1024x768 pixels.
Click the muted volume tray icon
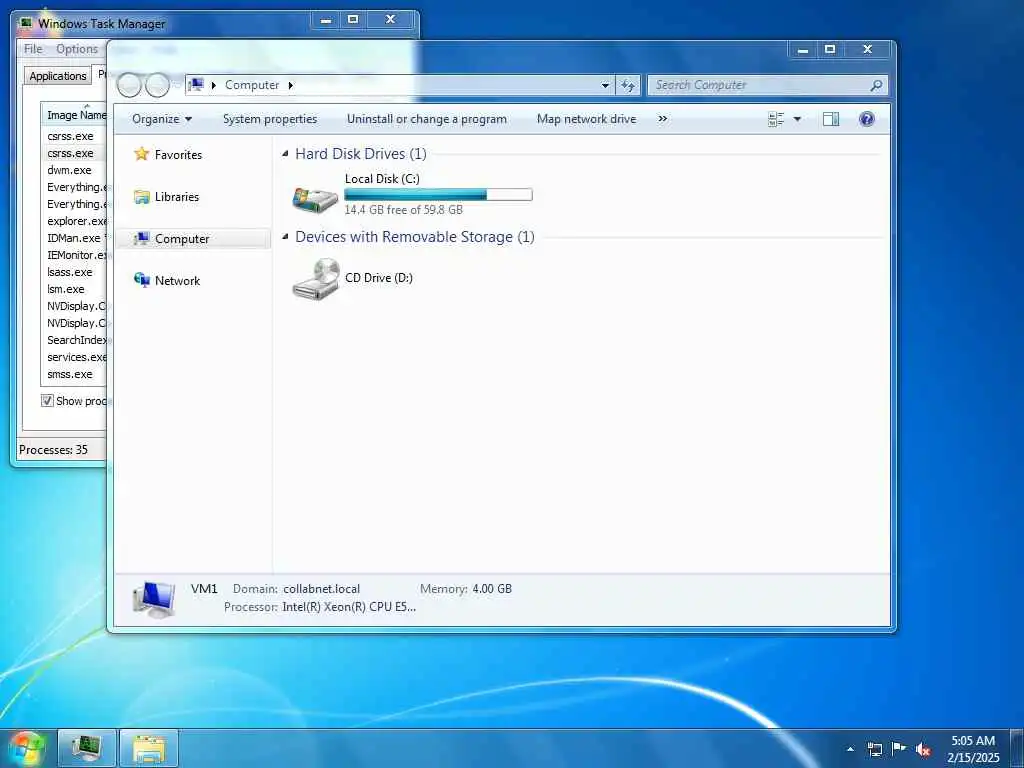[923, 749]
